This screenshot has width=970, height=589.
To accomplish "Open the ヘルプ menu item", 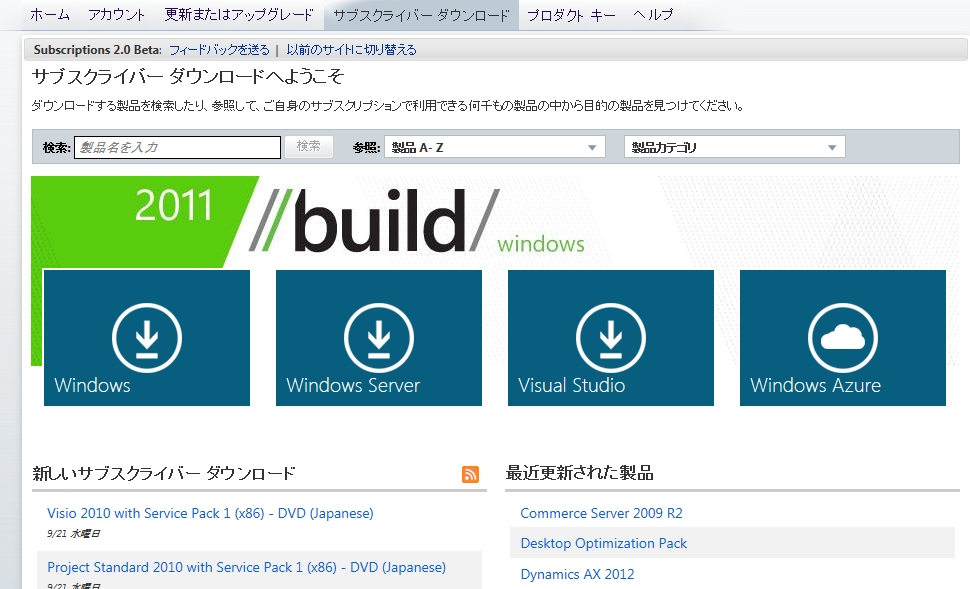I will click(653, 14).
